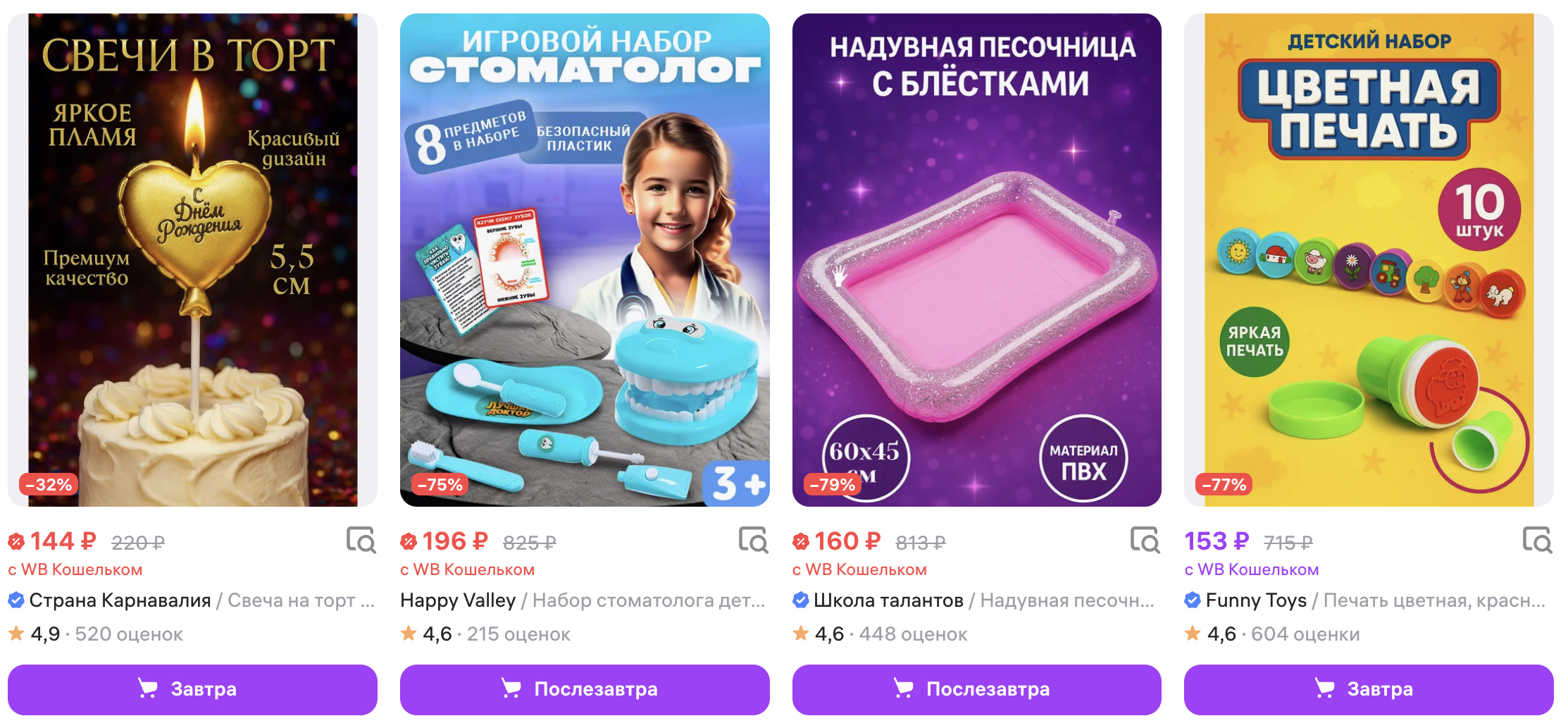Add dentist set to cart, Послезавтра button
1568x728 pixels.
(x=585, y=689)
